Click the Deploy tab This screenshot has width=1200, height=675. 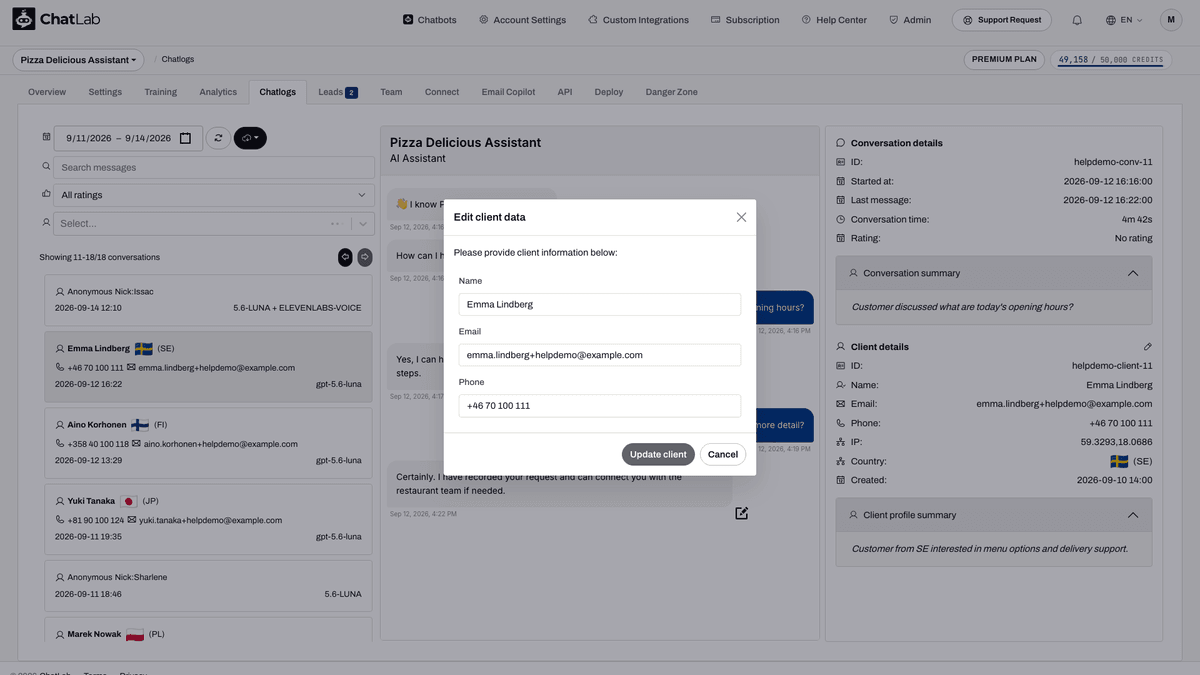click(609, 92)
